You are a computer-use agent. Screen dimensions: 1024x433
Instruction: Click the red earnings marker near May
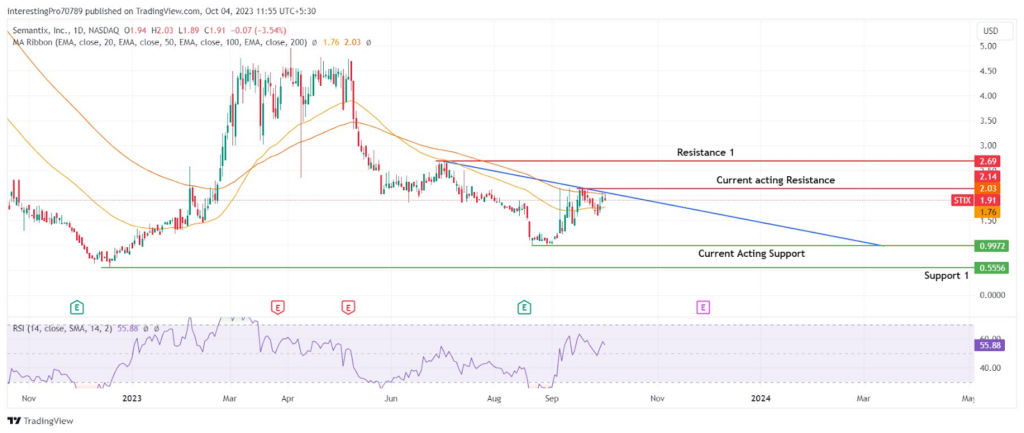pyautogui.click(x=349, y=306)
